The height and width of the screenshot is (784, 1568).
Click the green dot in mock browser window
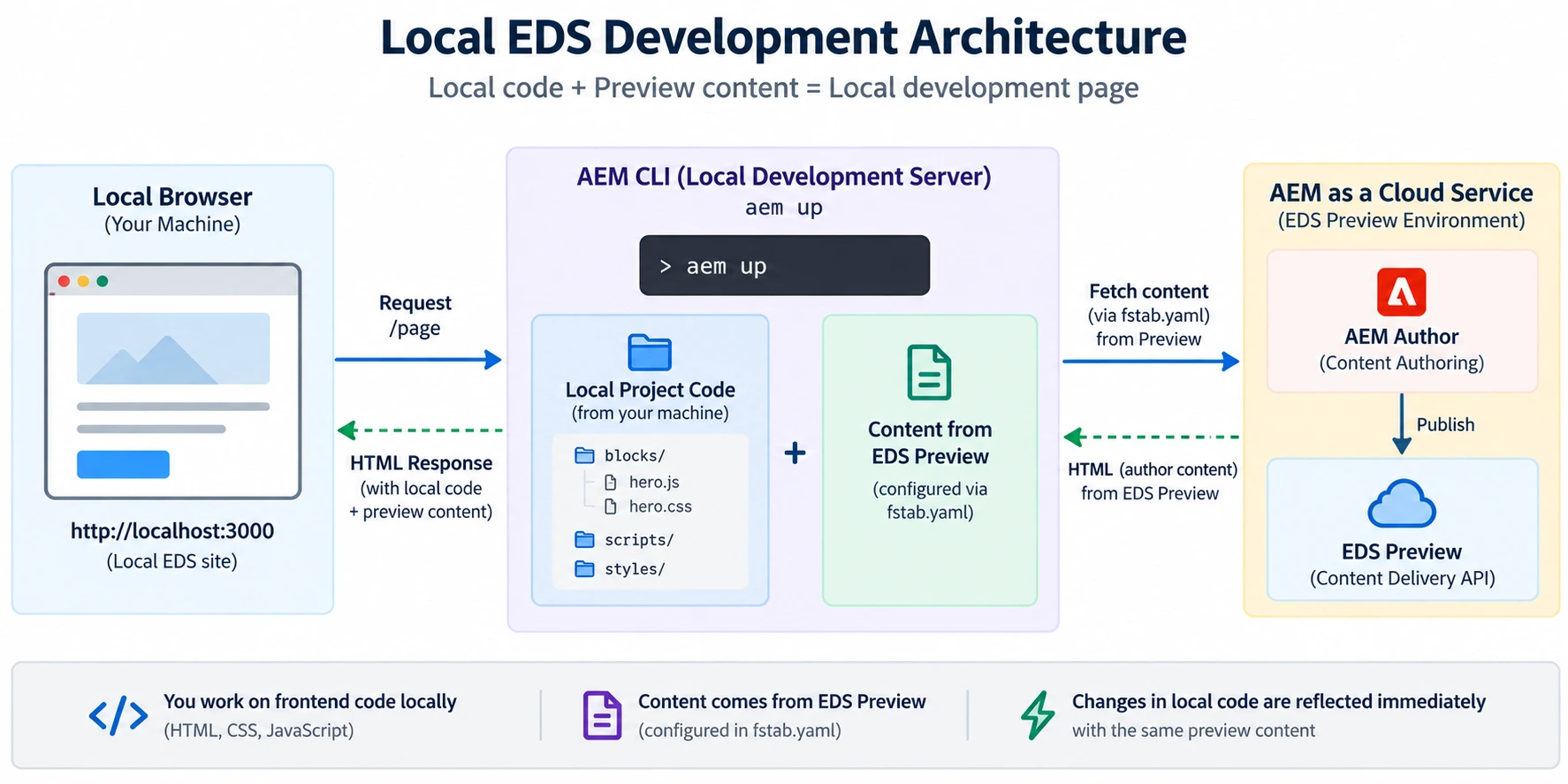pos(103,281)
